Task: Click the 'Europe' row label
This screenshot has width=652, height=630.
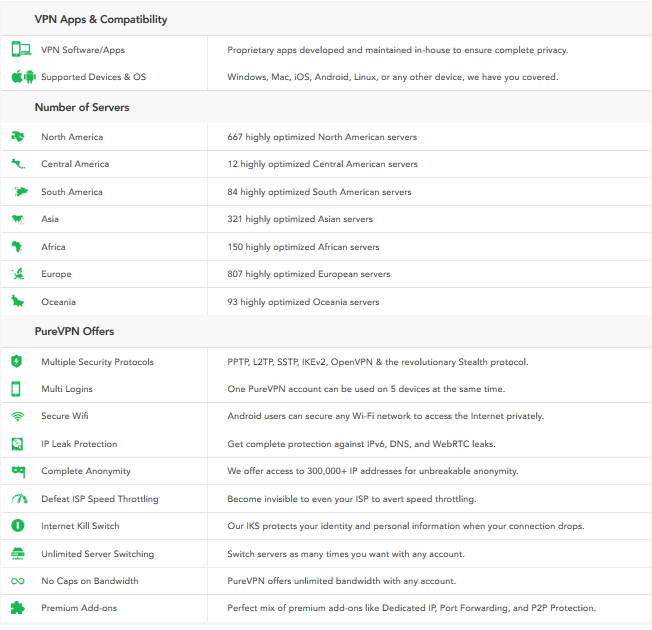Action: [56, 274]
